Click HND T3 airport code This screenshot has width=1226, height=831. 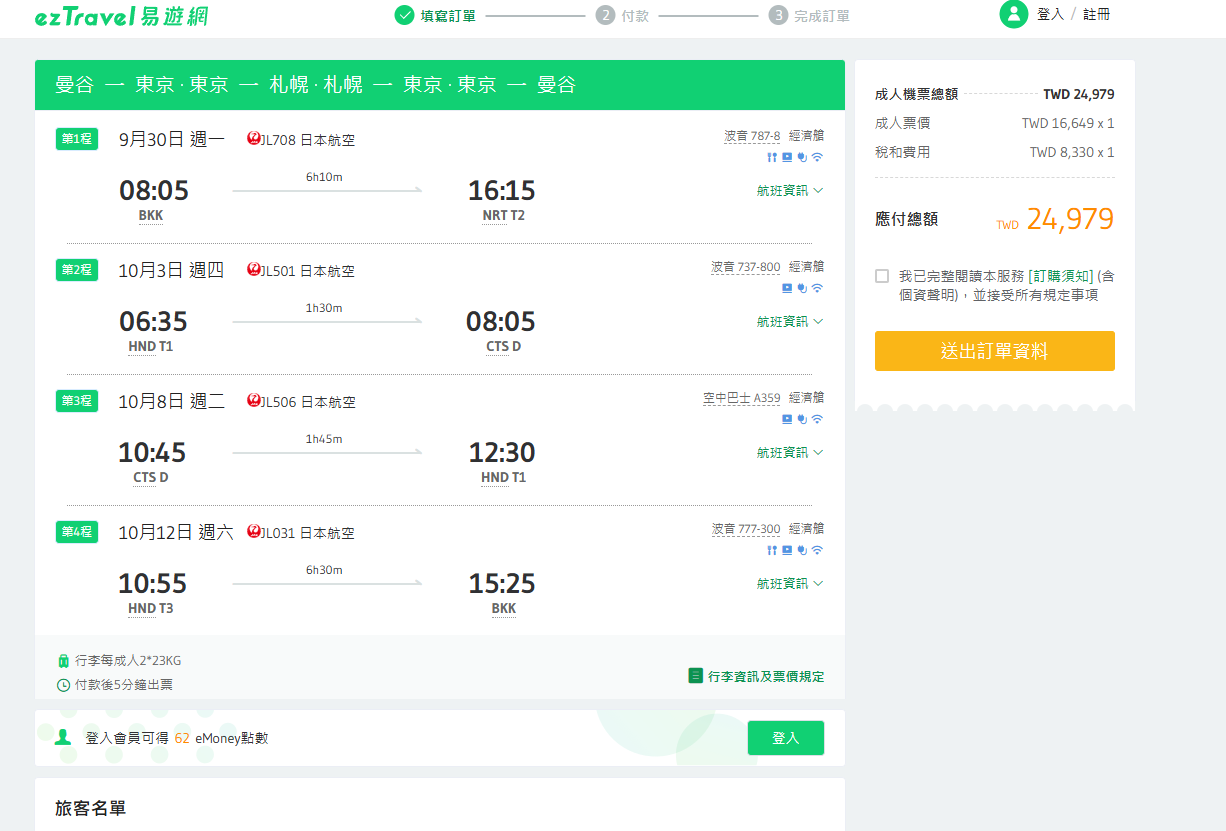pyautogui.click(x=151, y=608)
